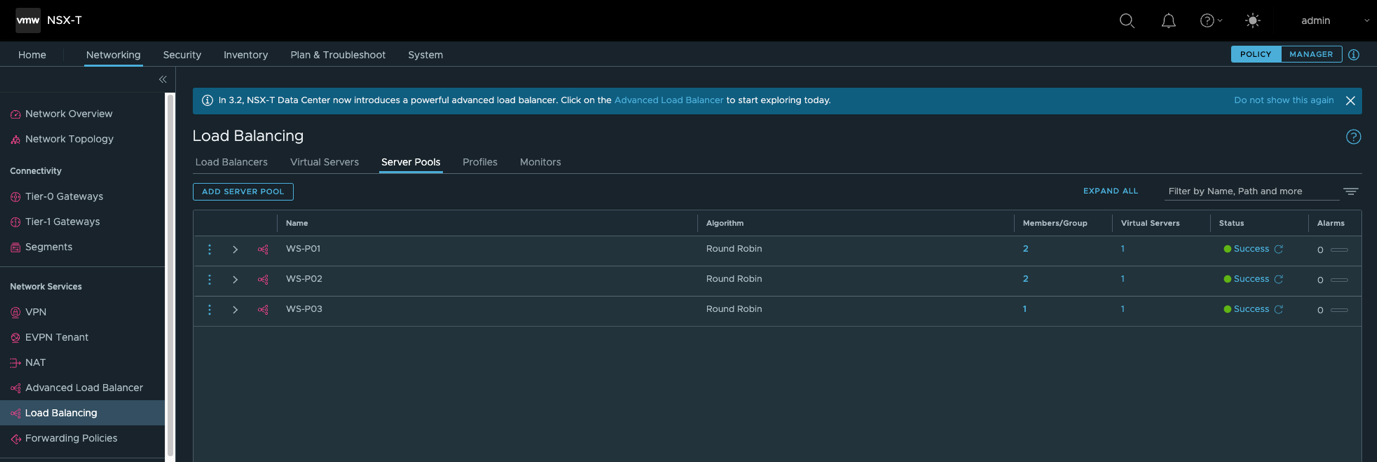Open Load Balancing page help icon
Screen dimensions: 1377x462
(x=1353, y=137)
